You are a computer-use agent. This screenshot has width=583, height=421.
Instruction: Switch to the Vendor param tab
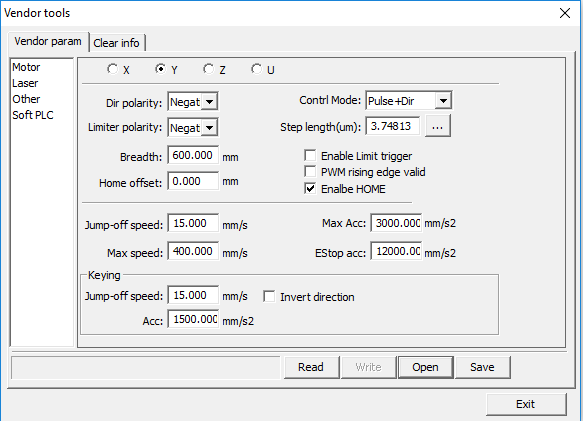(48, 41)
